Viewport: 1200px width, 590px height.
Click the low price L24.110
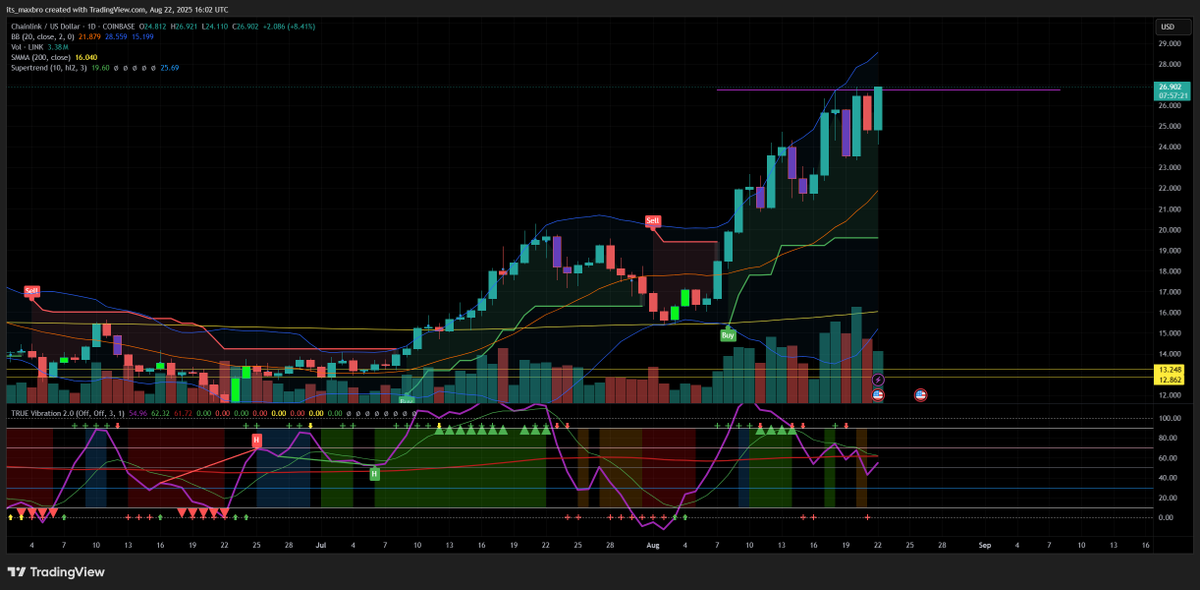(215, 26)
